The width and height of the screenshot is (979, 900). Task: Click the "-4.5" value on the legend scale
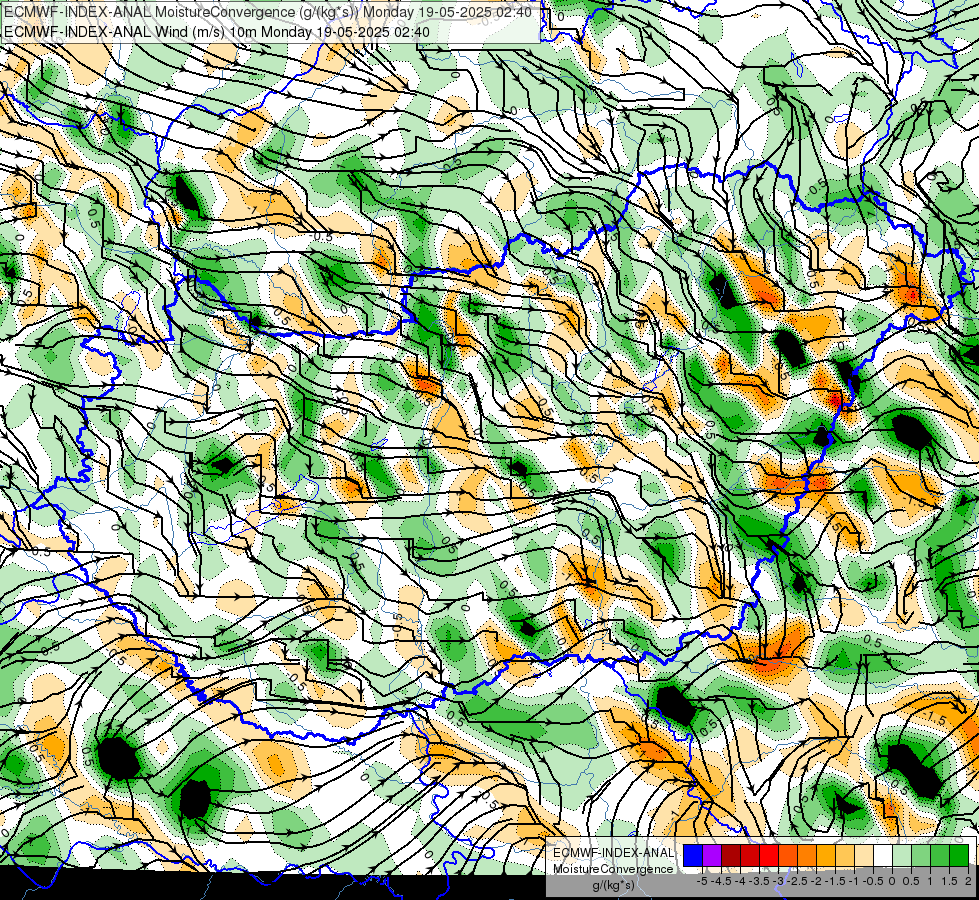721,881
